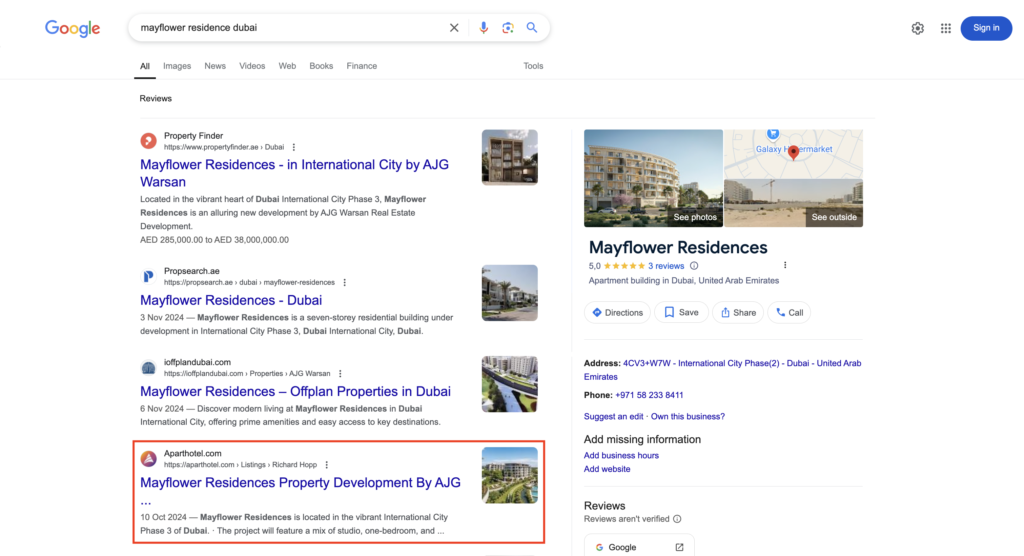Show more options for ioffplandubai.com result

[340, 374]
